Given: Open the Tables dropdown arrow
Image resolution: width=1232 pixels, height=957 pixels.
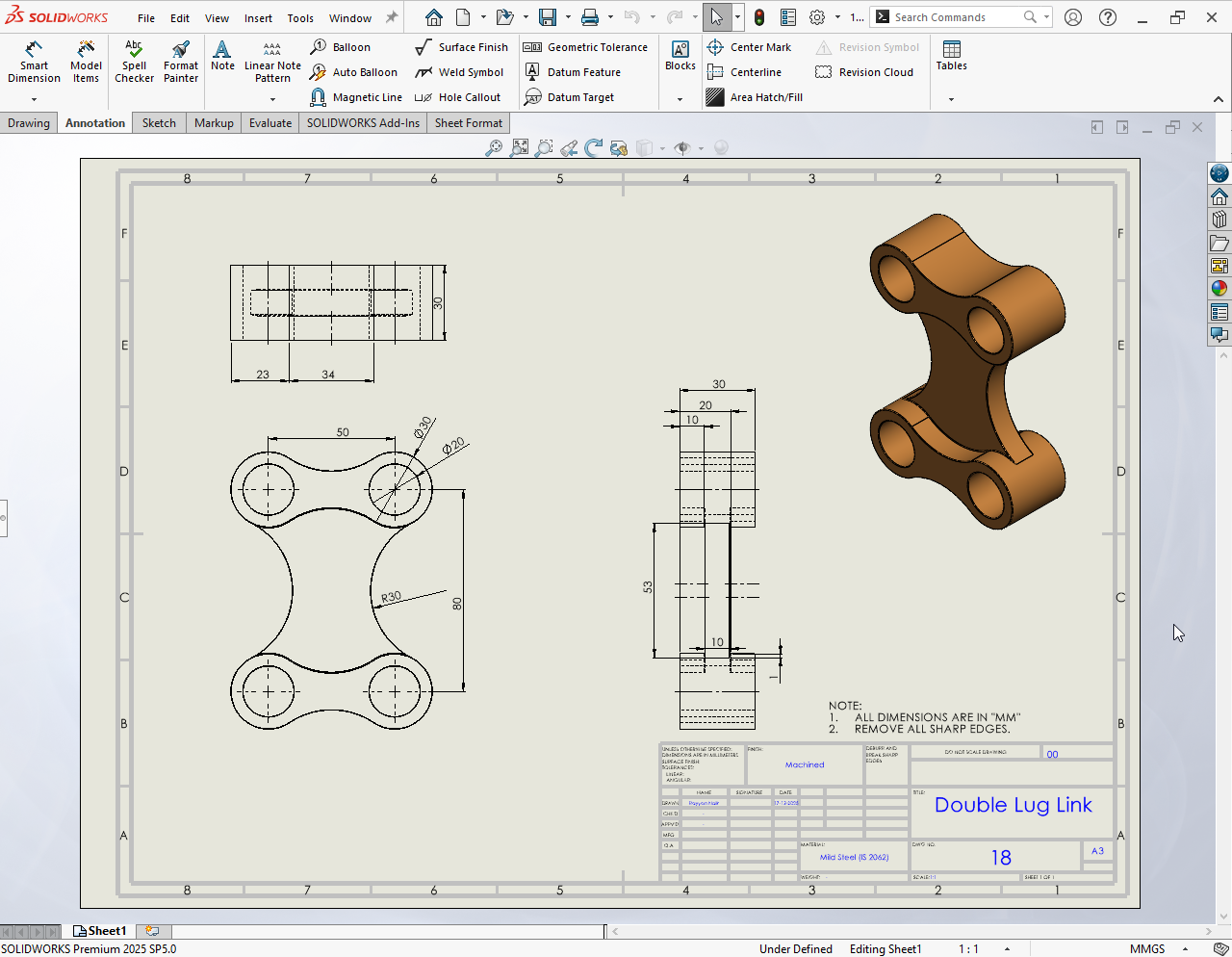Looking at the screenshot, I should (x=951, y=99).
